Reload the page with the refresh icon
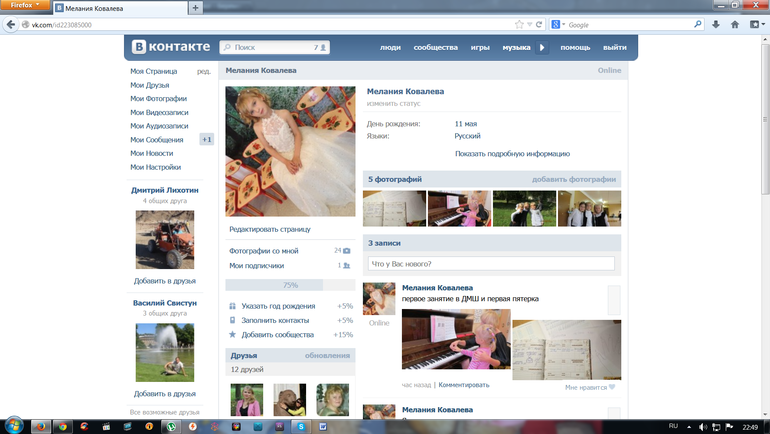This screenshot has height=434, width=770. [539, 25]
